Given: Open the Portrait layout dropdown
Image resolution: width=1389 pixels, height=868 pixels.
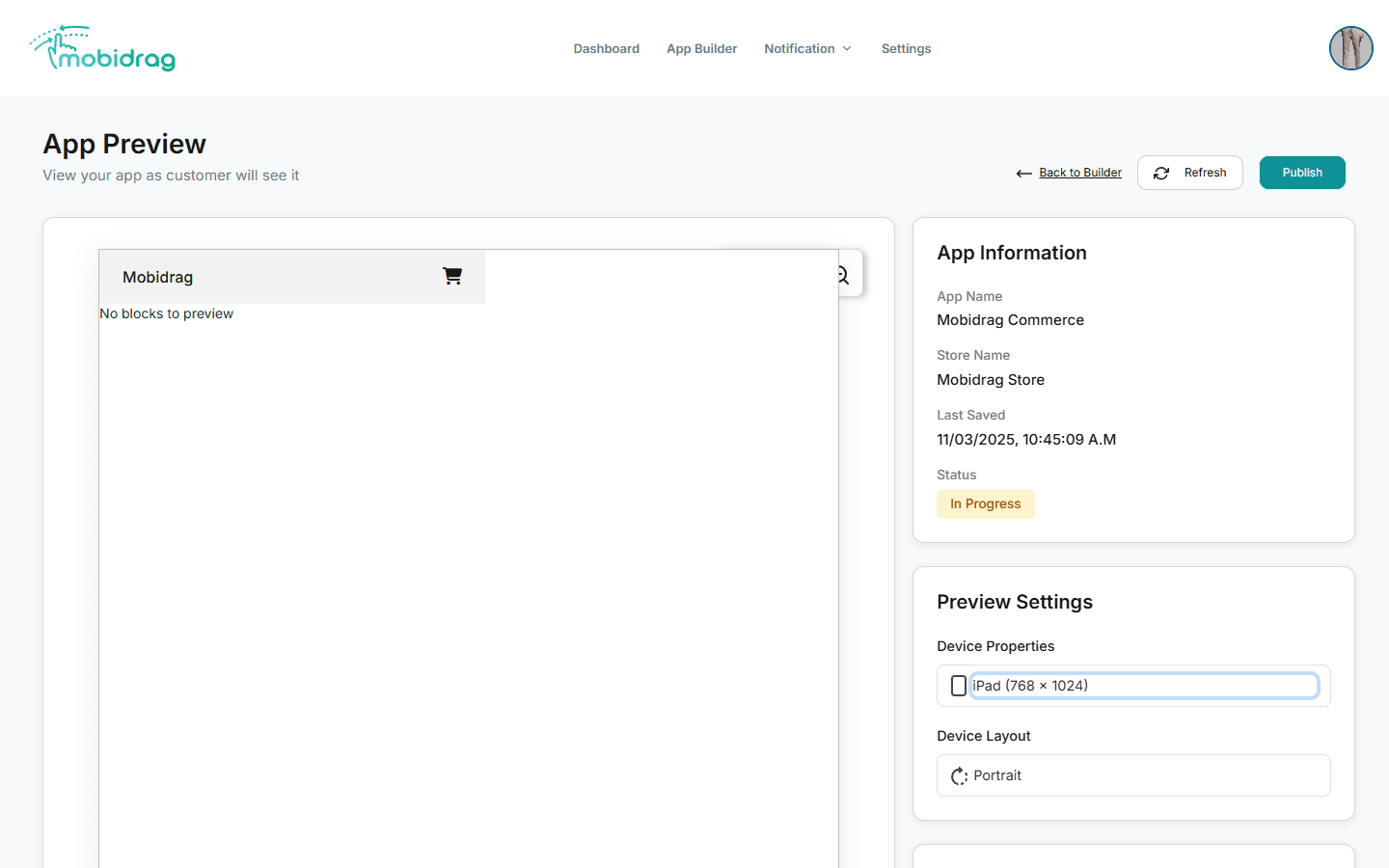Looking at the screenshot, I should pos(1133,775).
